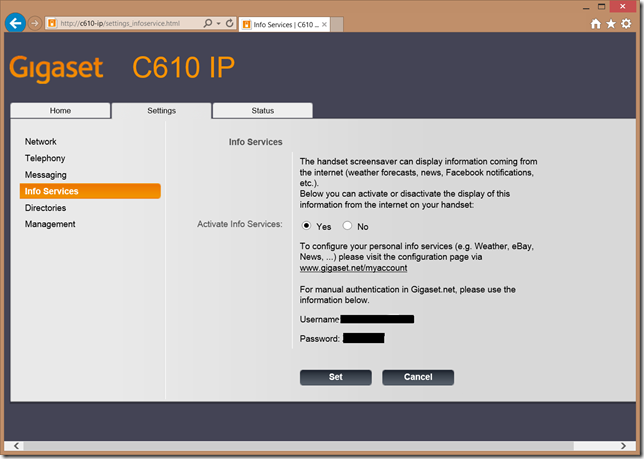Switch to the Settings tab

coord(161,110)
